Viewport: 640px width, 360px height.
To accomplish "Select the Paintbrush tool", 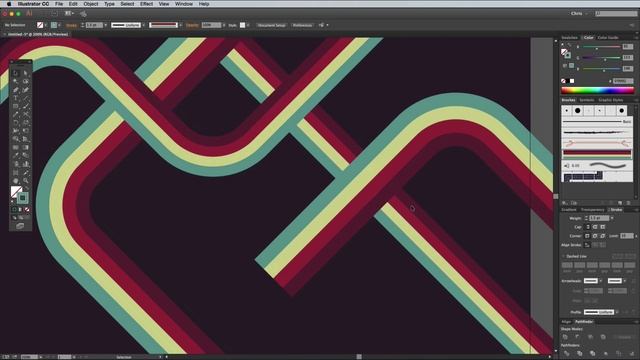I will point(25,106).
